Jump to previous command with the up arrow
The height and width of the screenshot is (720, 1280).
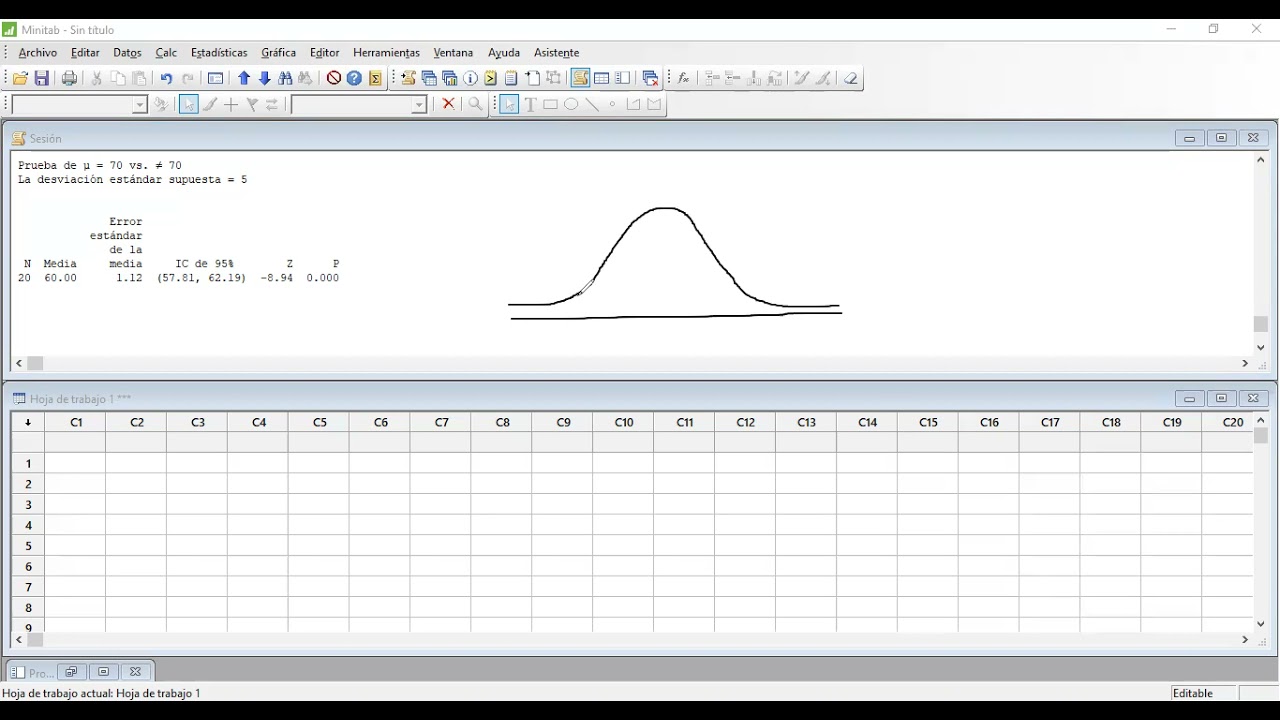click(x=244, y=78)
